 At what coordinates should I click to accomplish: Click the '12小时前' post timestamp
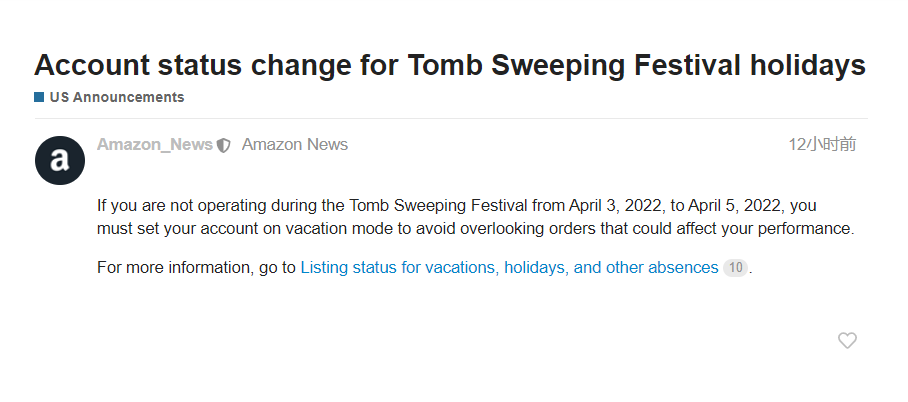tap(822, 144)
